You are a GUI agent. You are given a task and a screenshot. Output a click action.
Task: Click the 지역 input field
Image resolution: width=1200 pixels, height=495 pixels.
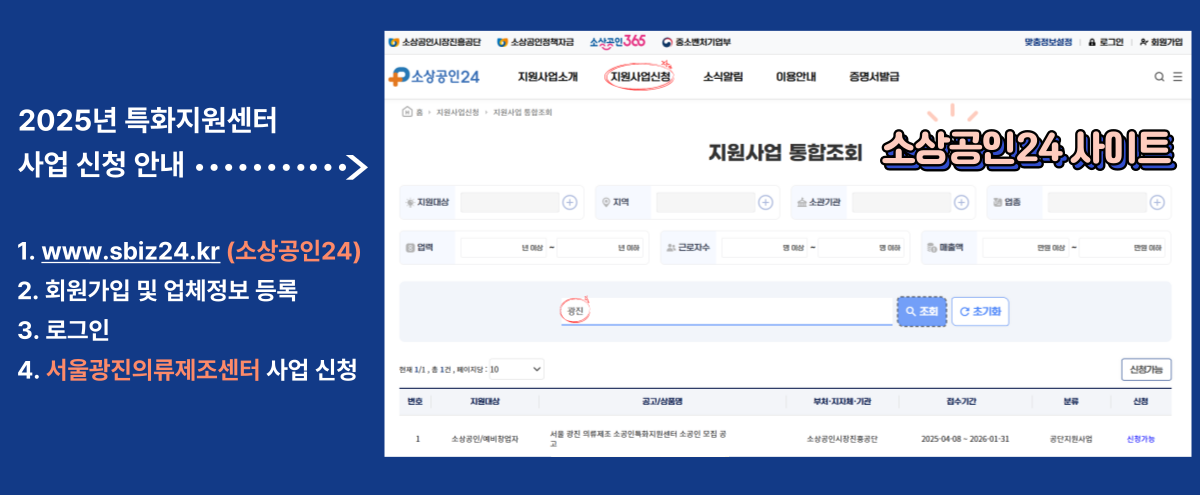click(x=704, y=202)
